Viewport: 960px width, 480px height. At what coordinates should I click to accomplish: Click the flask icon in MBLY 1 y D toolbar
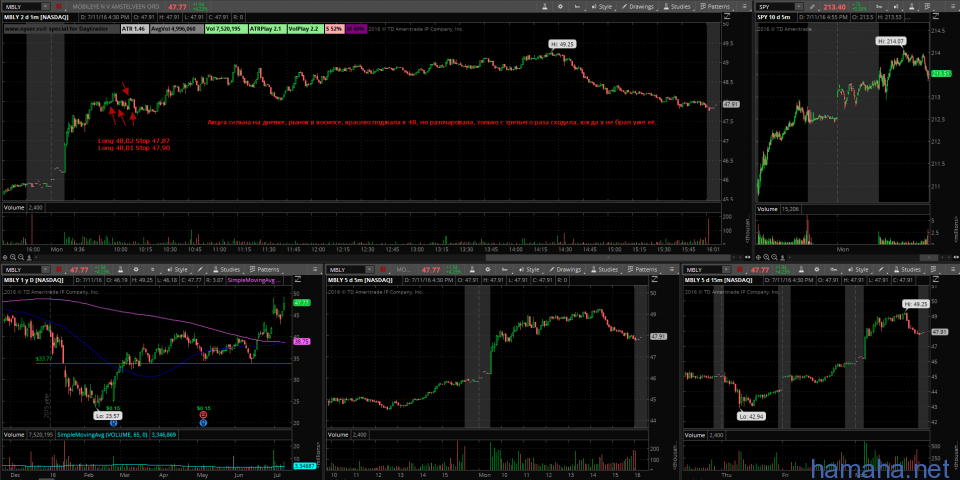tap(120, 270)
